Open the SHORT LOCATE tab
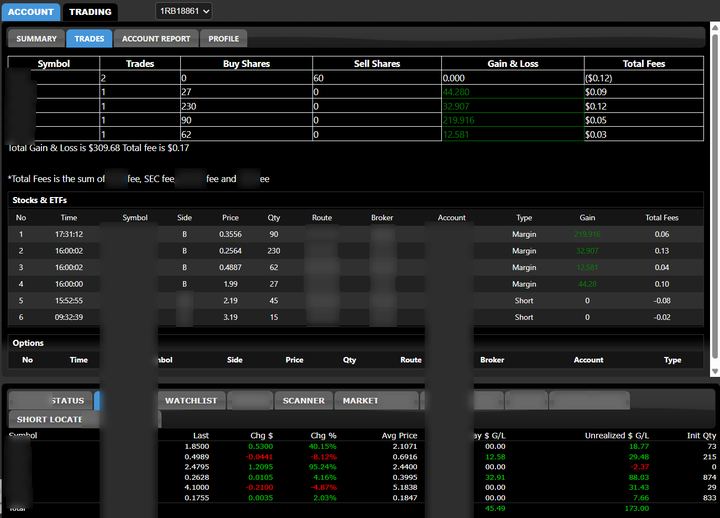720x518 pixels. pyautogui.click(x=50, y=419)
